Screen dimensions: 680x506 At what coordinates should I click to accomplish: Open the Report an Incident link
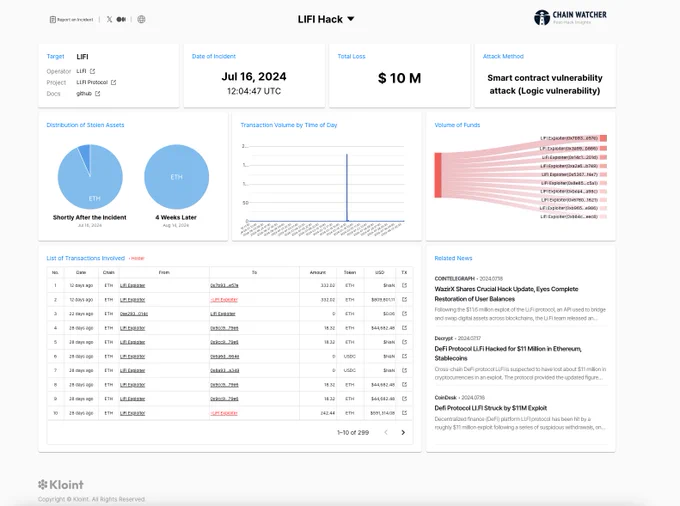72,20
